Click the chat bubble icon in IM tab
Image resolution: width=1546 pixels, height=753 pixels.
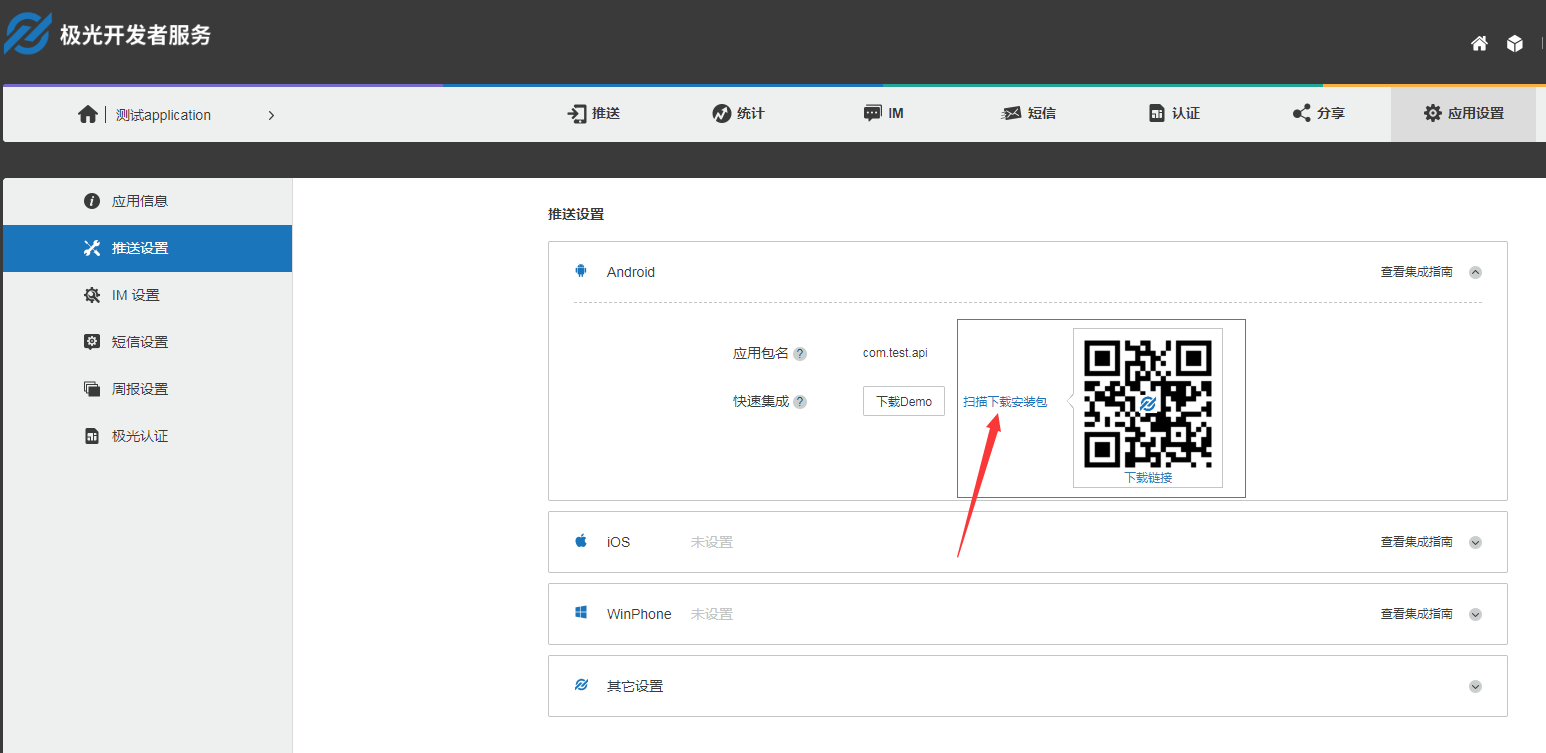point(872,114)
